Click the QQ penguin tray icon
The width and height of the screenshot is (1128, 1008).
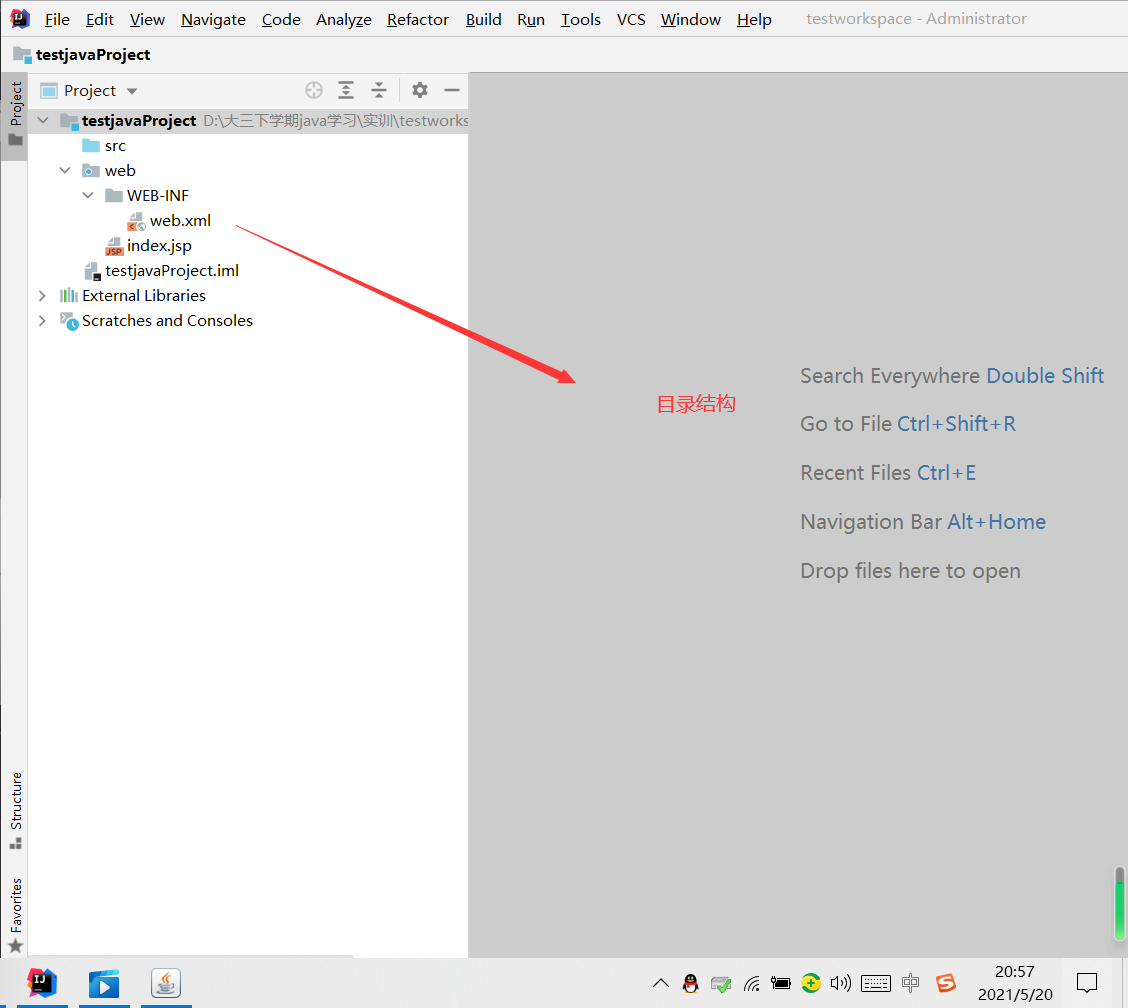(x=691, y=984)
